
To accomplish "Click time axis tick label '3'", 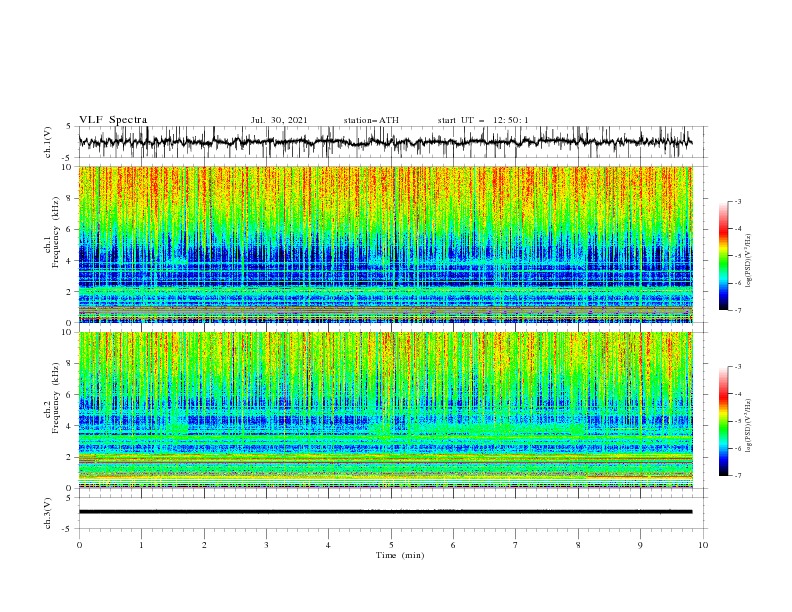I will pyautogui.click(x=266, y=545).
